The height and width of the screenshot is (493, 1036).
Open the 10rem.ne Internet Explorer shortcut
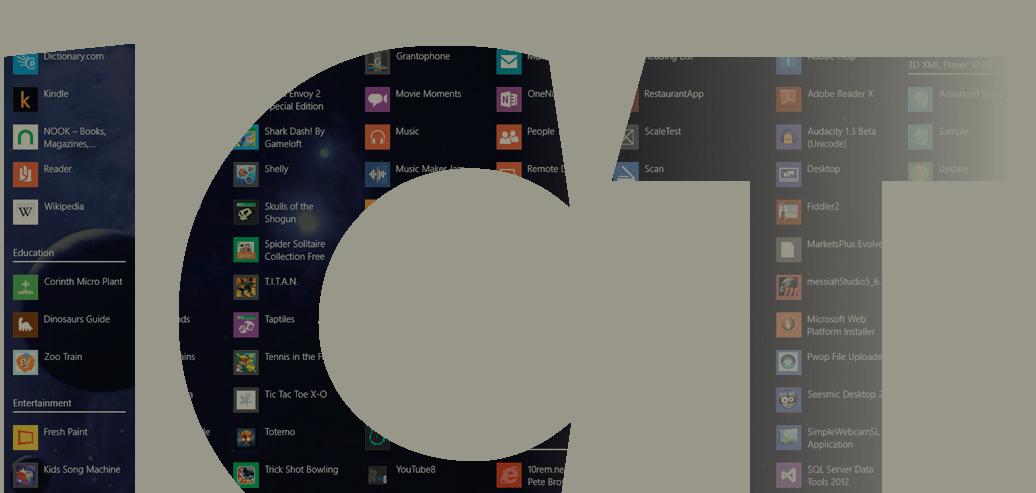(509, 475)
